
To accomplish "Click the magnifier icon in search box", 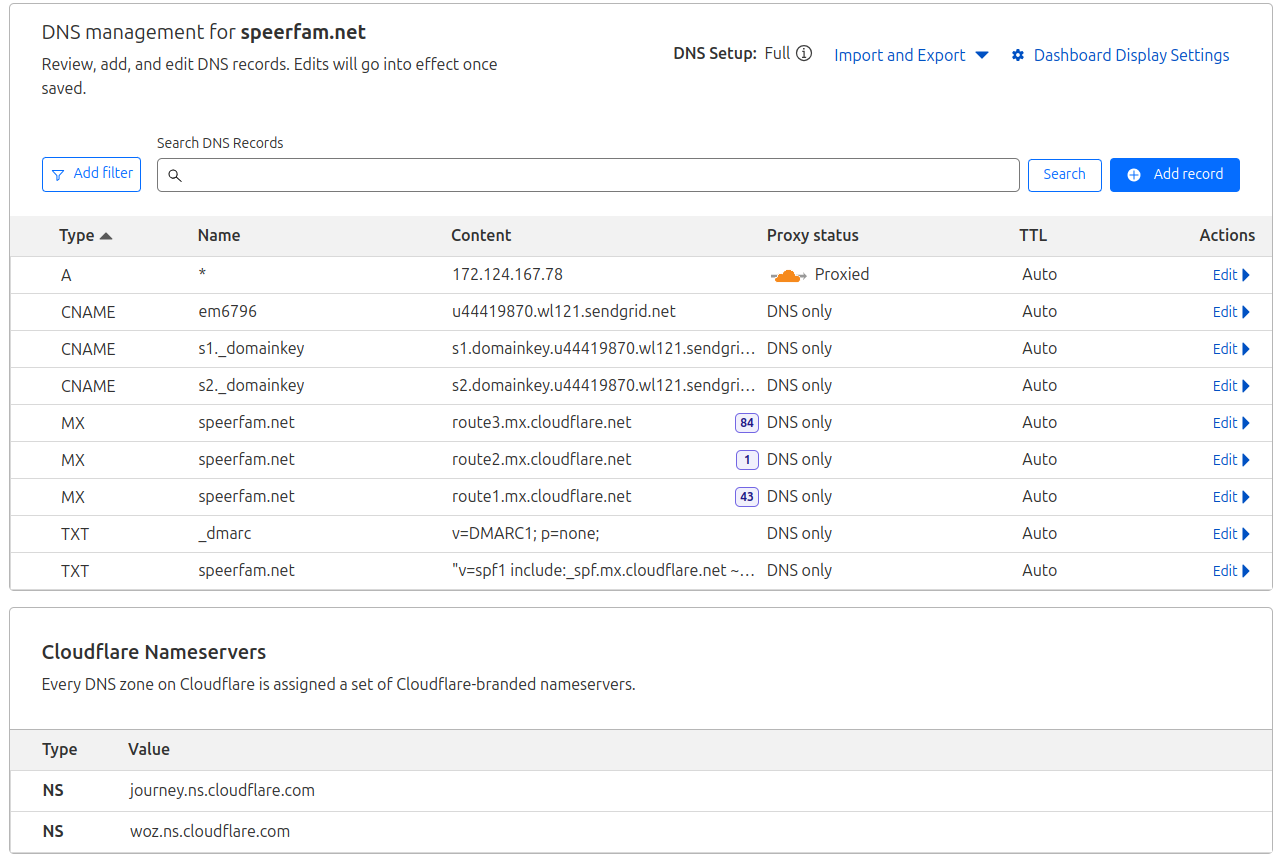I will tap(175, 176).
